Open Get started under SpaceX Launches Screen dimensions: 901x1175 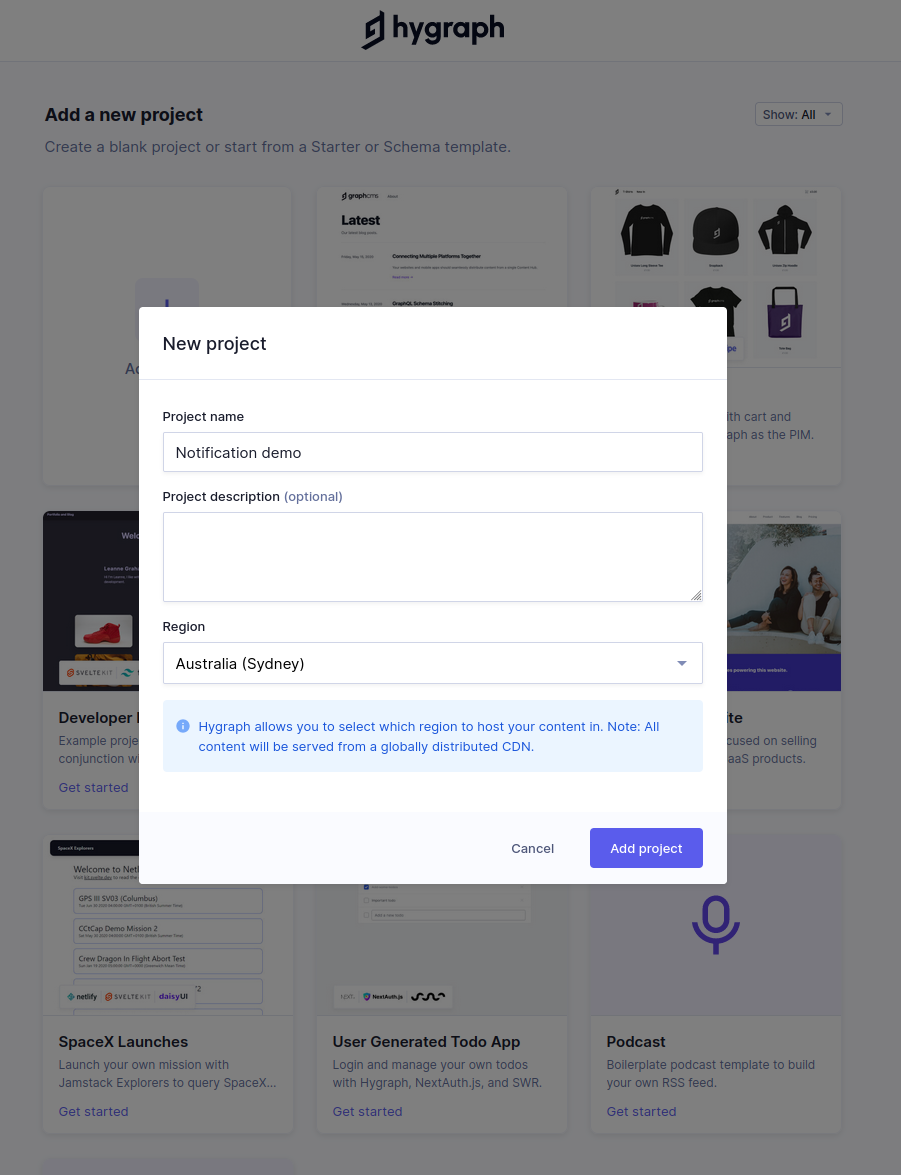[x=93, y=1111]
